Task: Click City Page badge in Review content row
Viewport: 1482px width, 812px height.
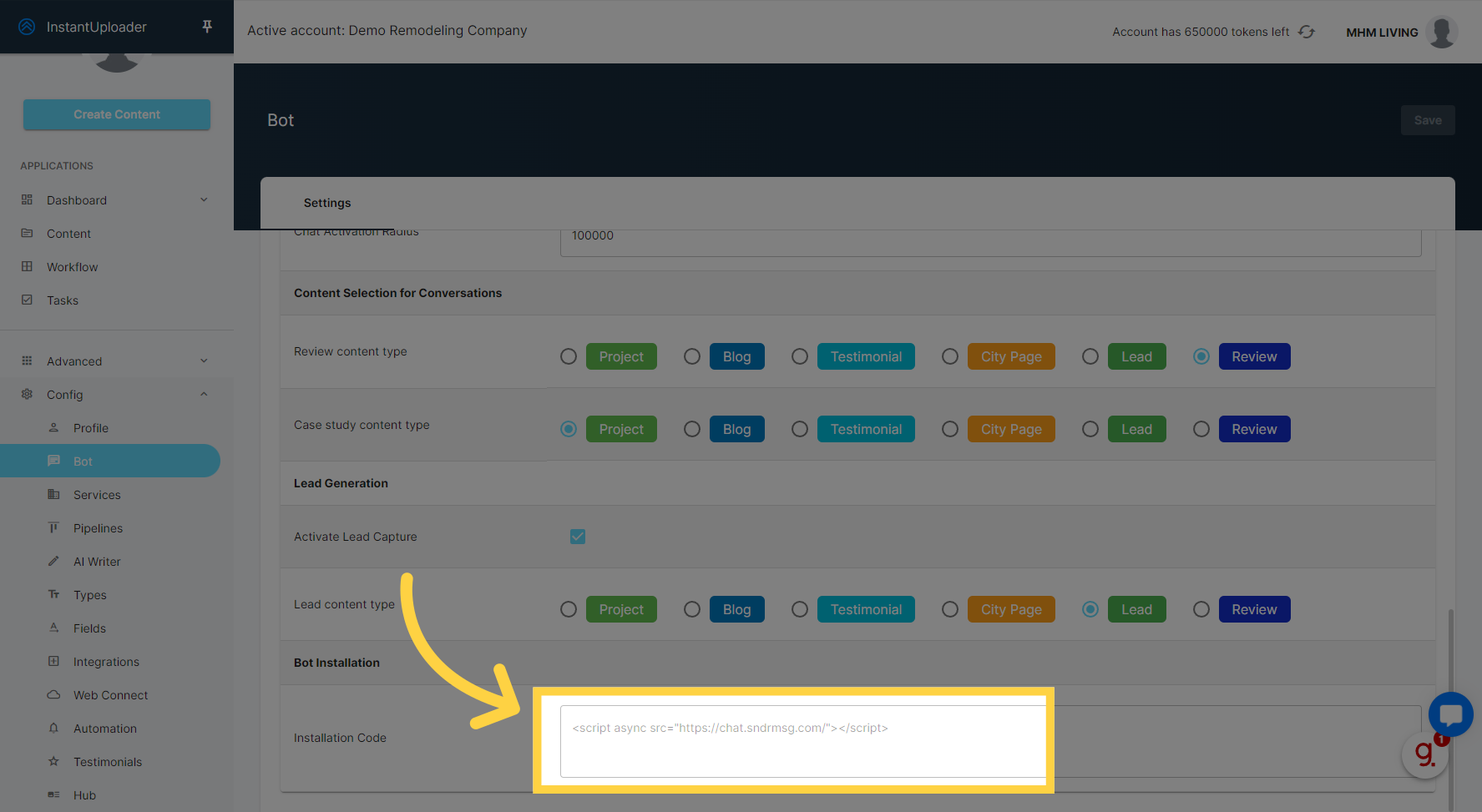Action: click(1011, 356)
